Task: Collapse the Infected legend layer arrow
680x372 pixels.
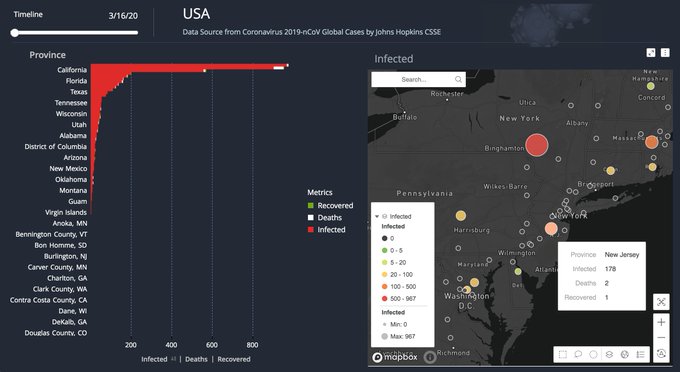Action: [x=376, y=216]
